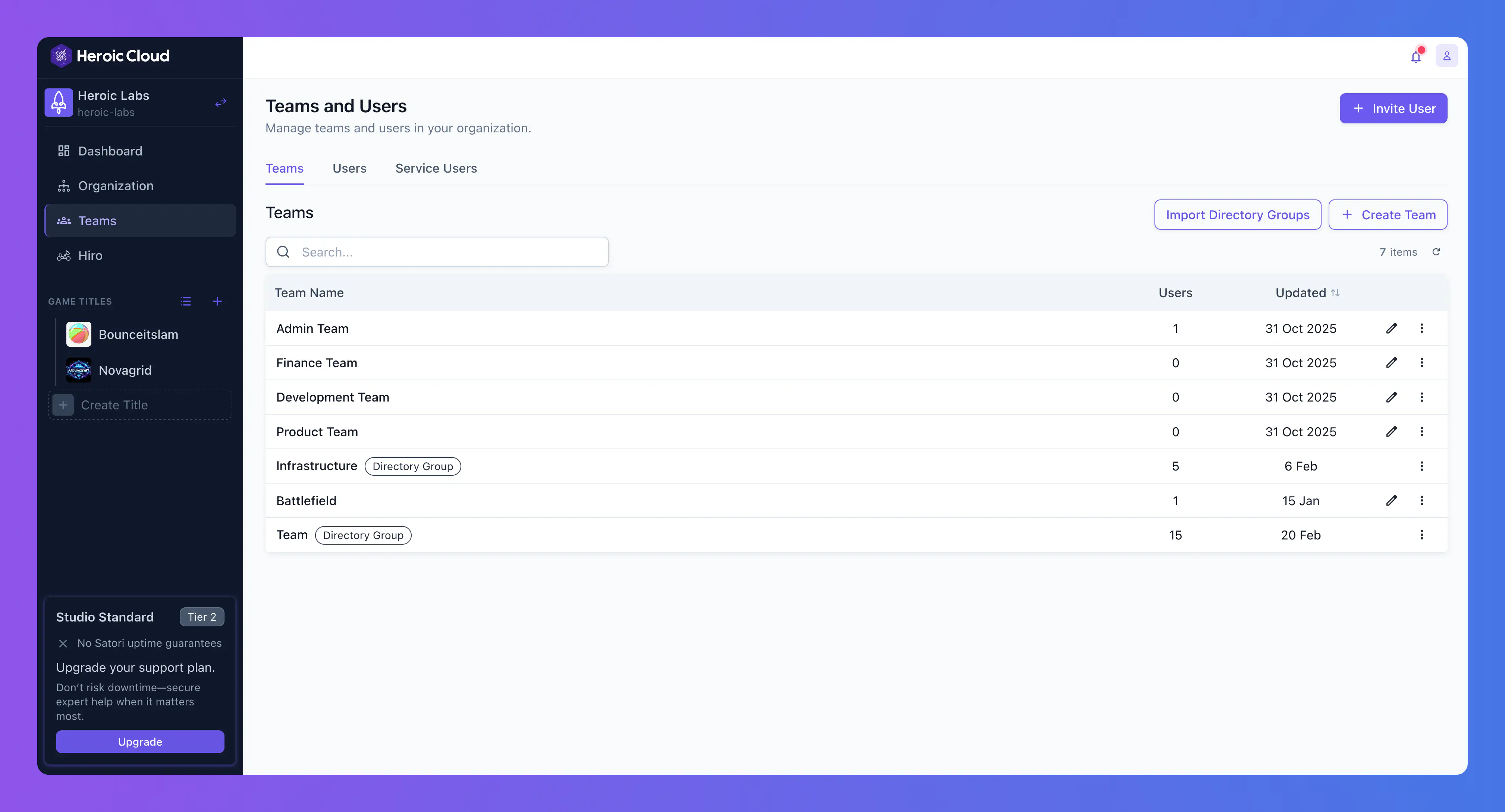Click inside the teams search field
1505x812 pixels.
coord(436,252)
